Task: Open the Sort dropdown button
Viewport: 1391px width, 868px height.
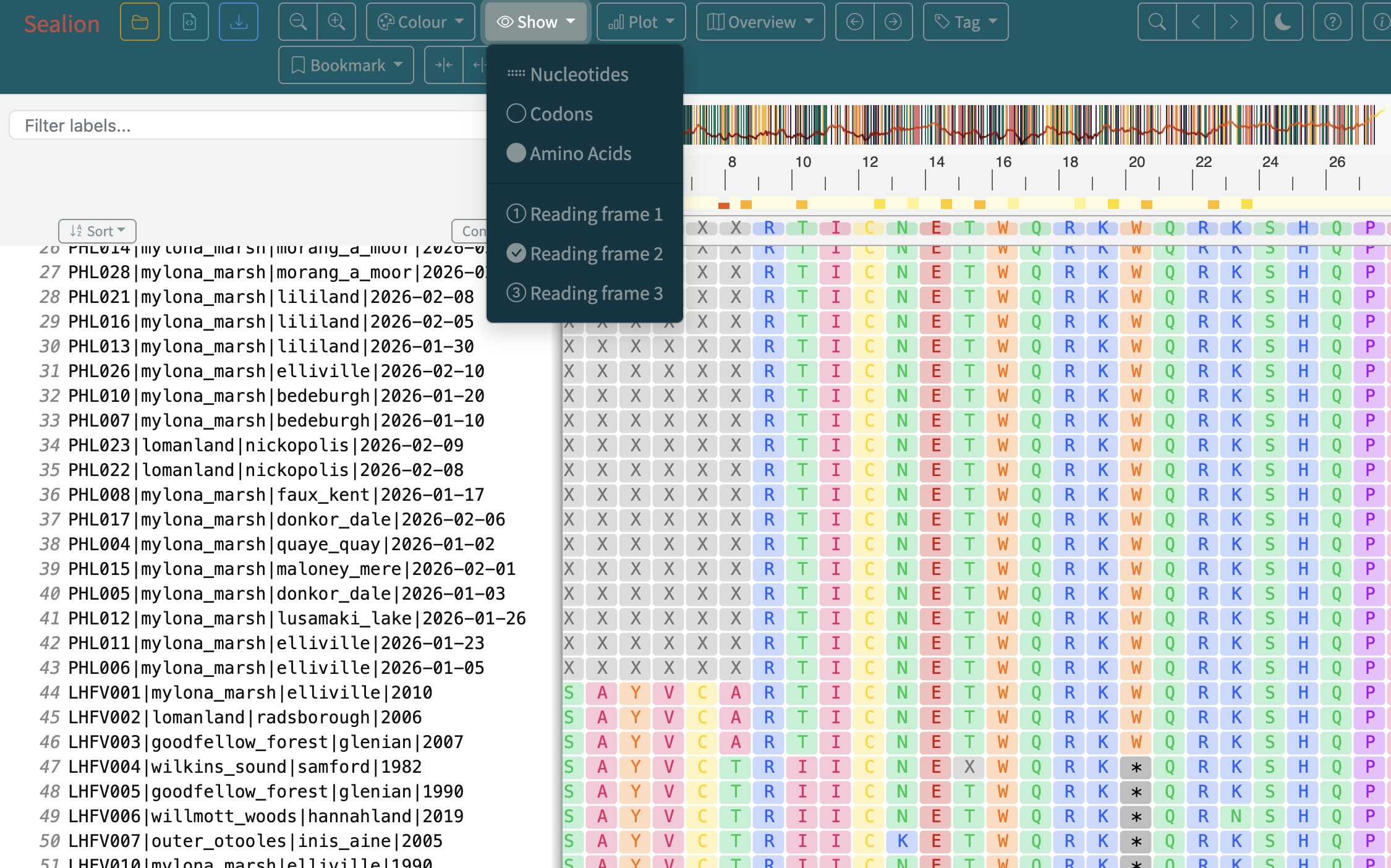Action: click(x=97, y=231)
